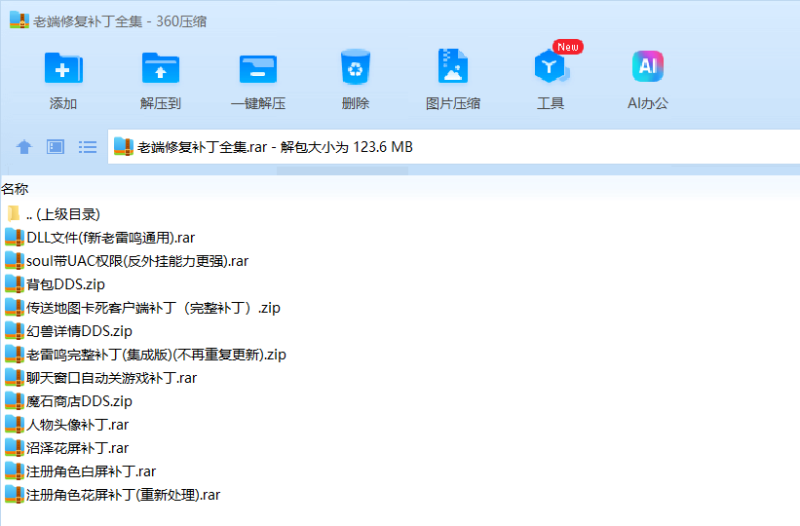800x526 pixels.
Task: Click the archive icon beside 人物头像补丁.rar
Action: (14, 424)
